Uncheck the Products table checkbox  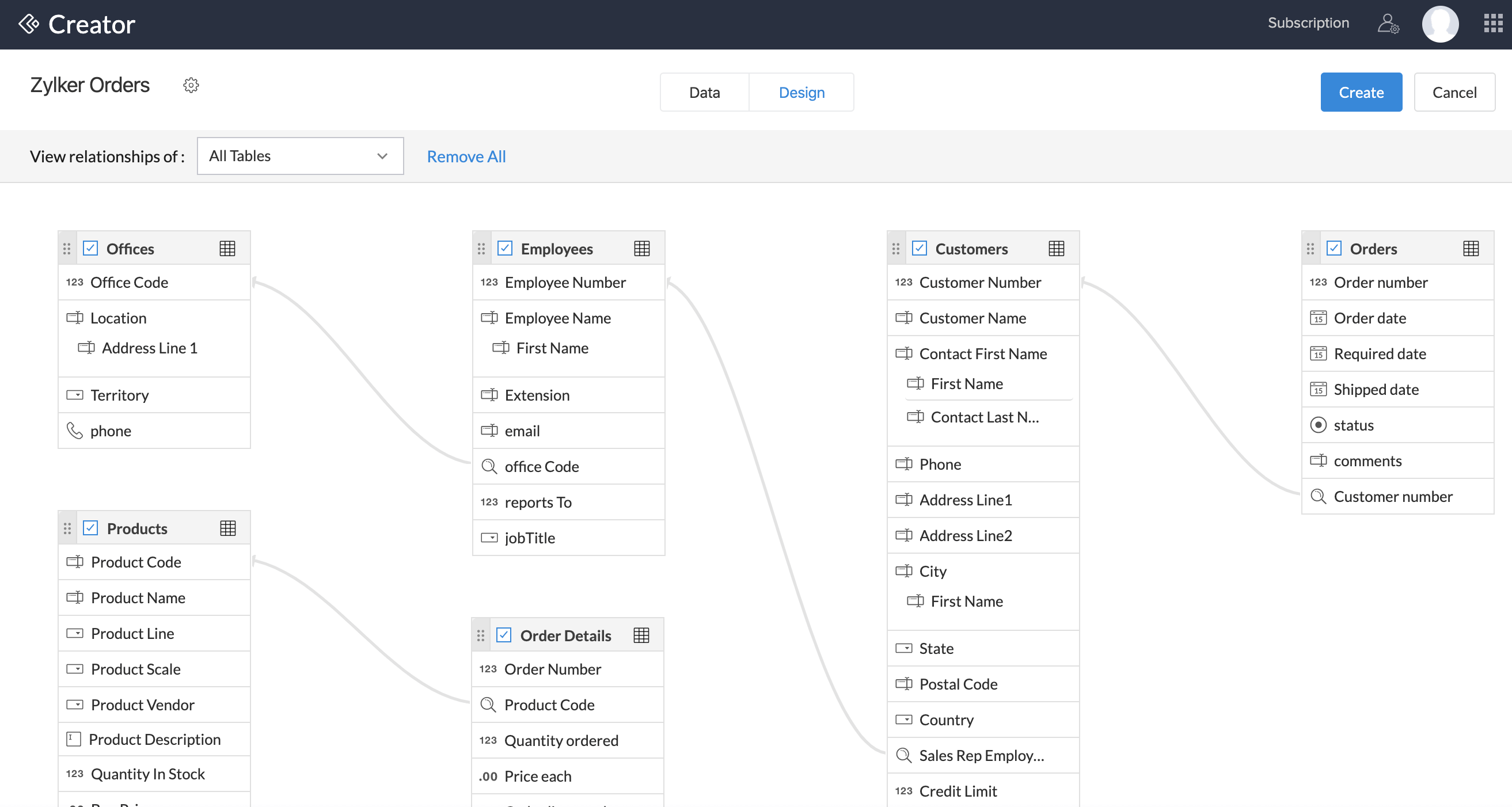pos(90,527)
